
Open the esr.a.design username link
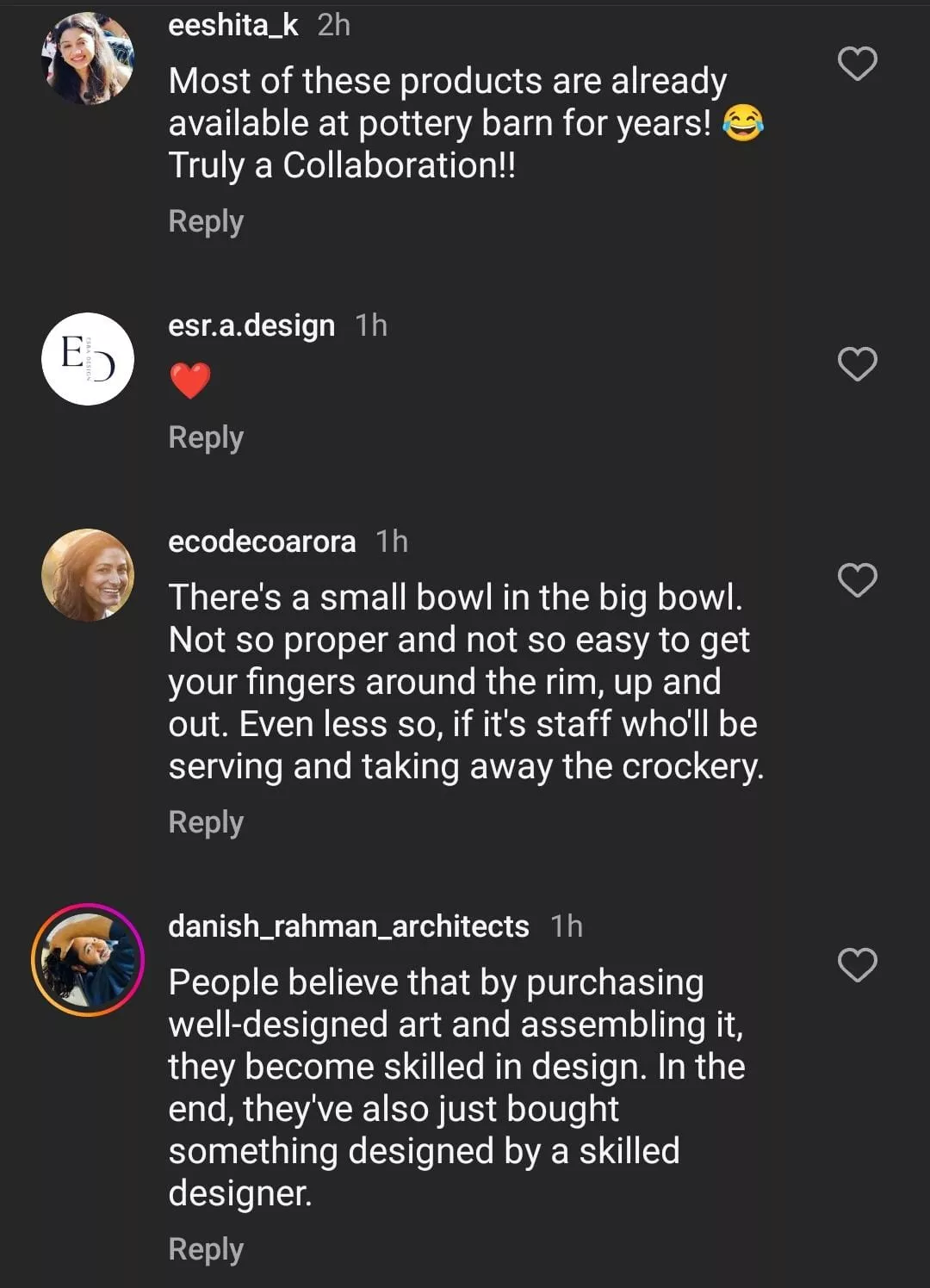pyautogui.click(x=251, y=325)
